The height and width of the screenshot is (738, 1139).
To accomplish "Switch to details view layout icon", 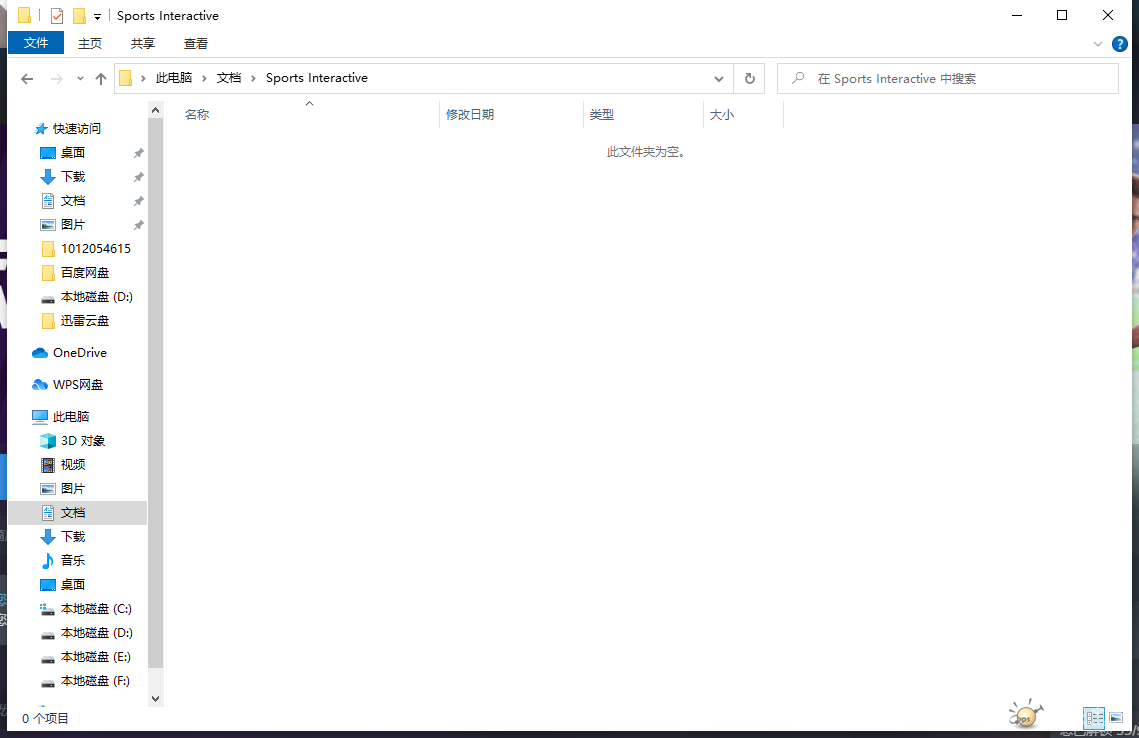I will tap(1094, 717).
